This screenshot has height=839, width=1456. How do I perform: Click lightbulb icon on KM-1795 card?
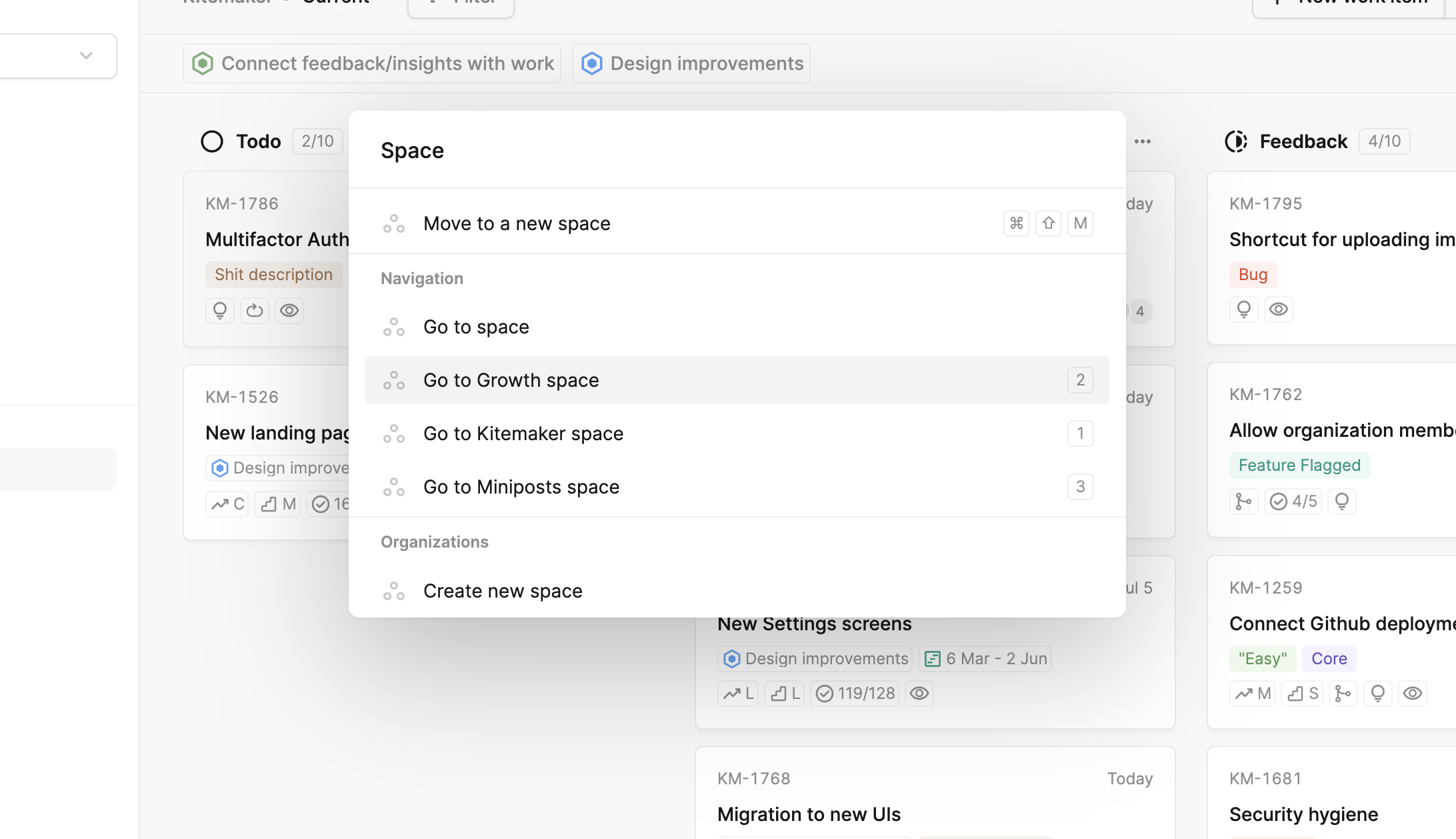(1244, 309)
